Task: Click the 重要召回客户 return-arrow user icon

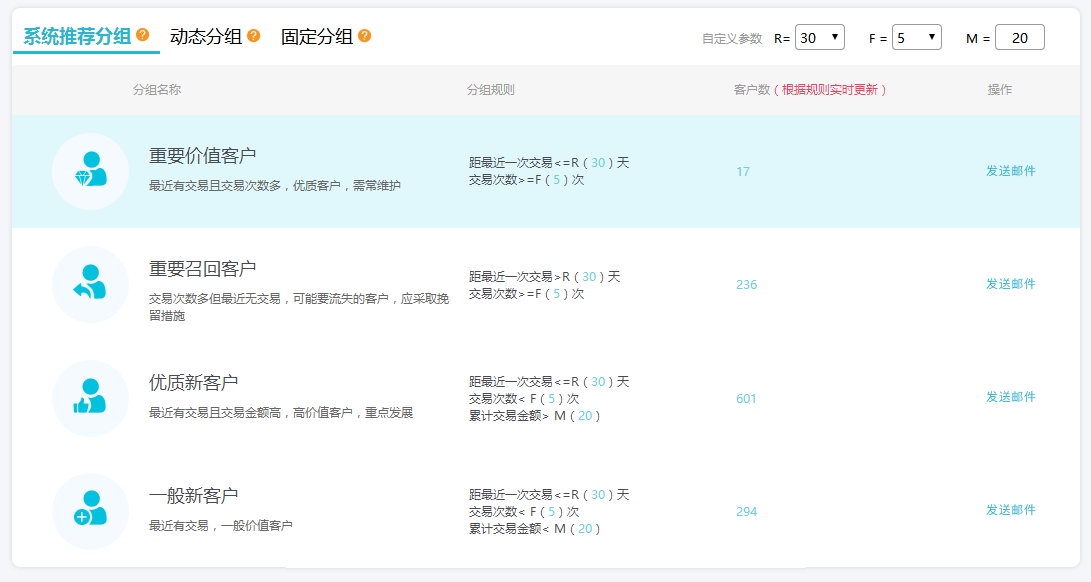Action: pos(90,284)
